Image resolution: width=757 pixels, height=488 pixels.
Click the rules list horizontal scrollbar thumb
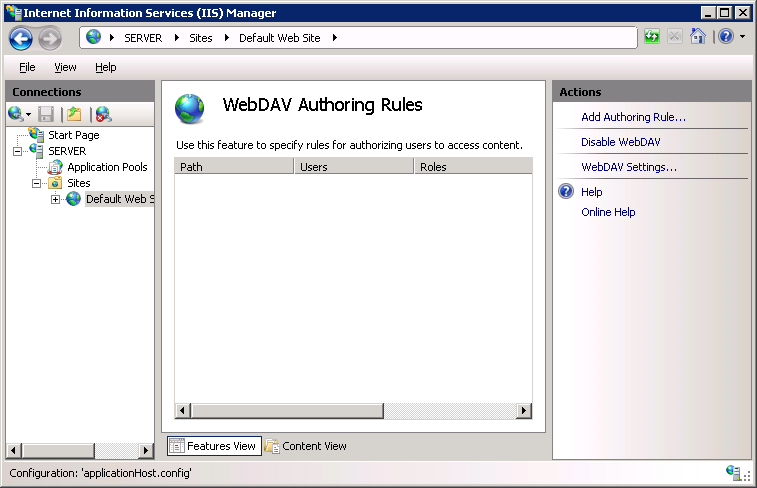pyautogui.click(x=287, y=411)
